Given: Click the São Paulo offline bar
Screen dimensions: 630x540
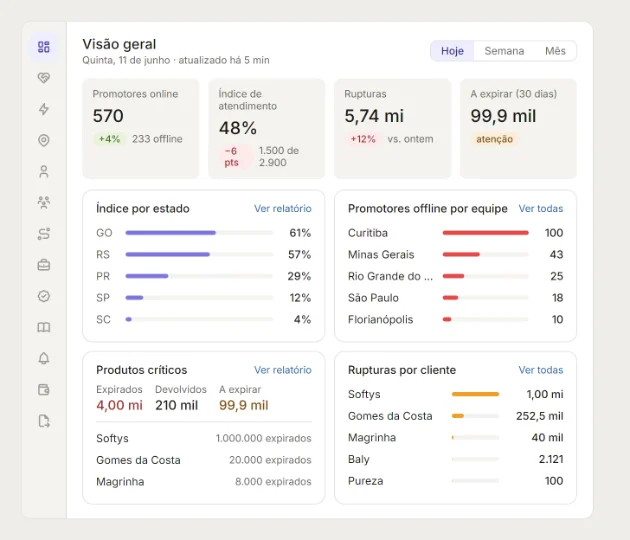Looking at the screenshot, I should pos(485,298).
